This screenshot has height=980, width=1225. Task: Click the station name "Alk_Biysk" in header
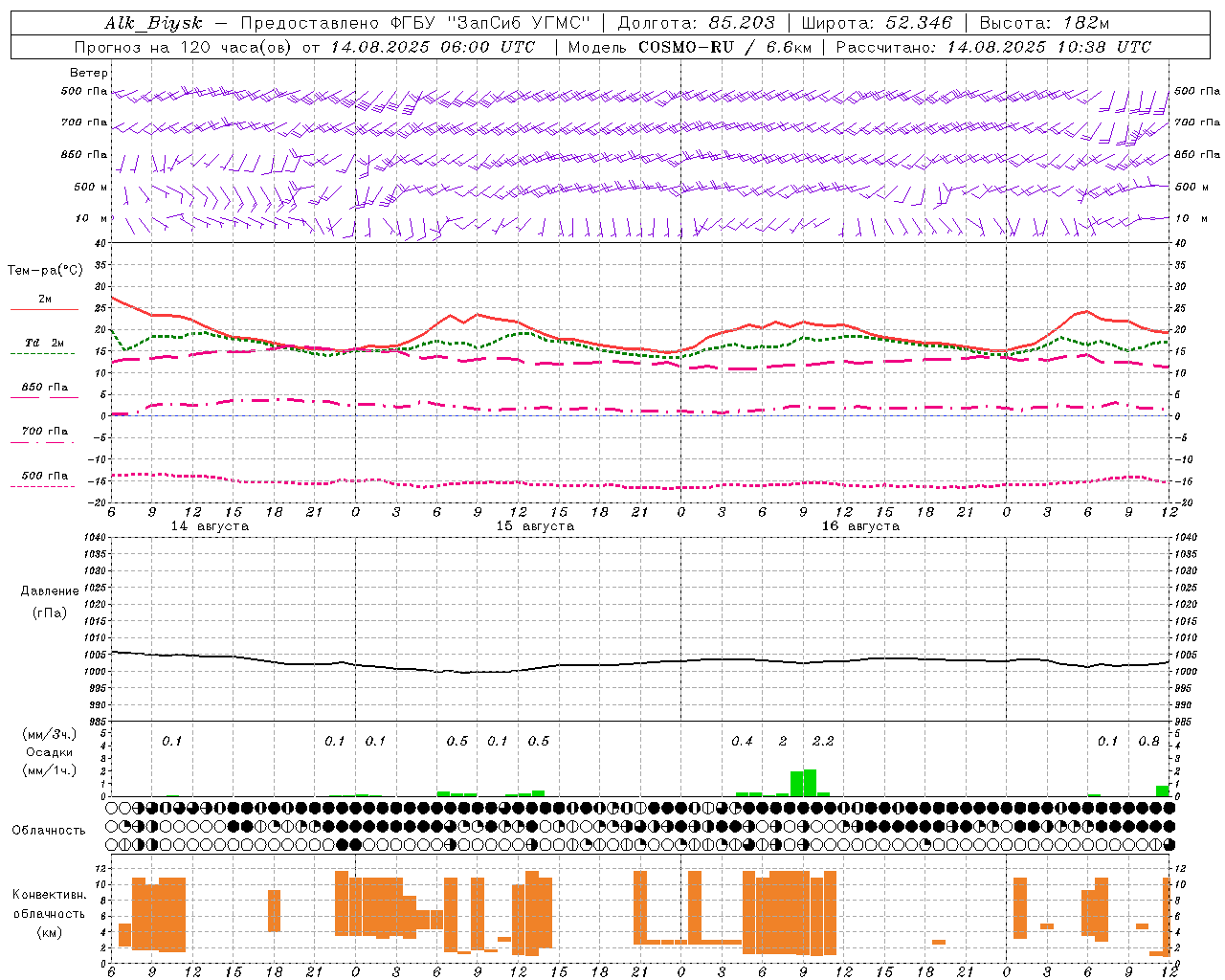(153, 23)
